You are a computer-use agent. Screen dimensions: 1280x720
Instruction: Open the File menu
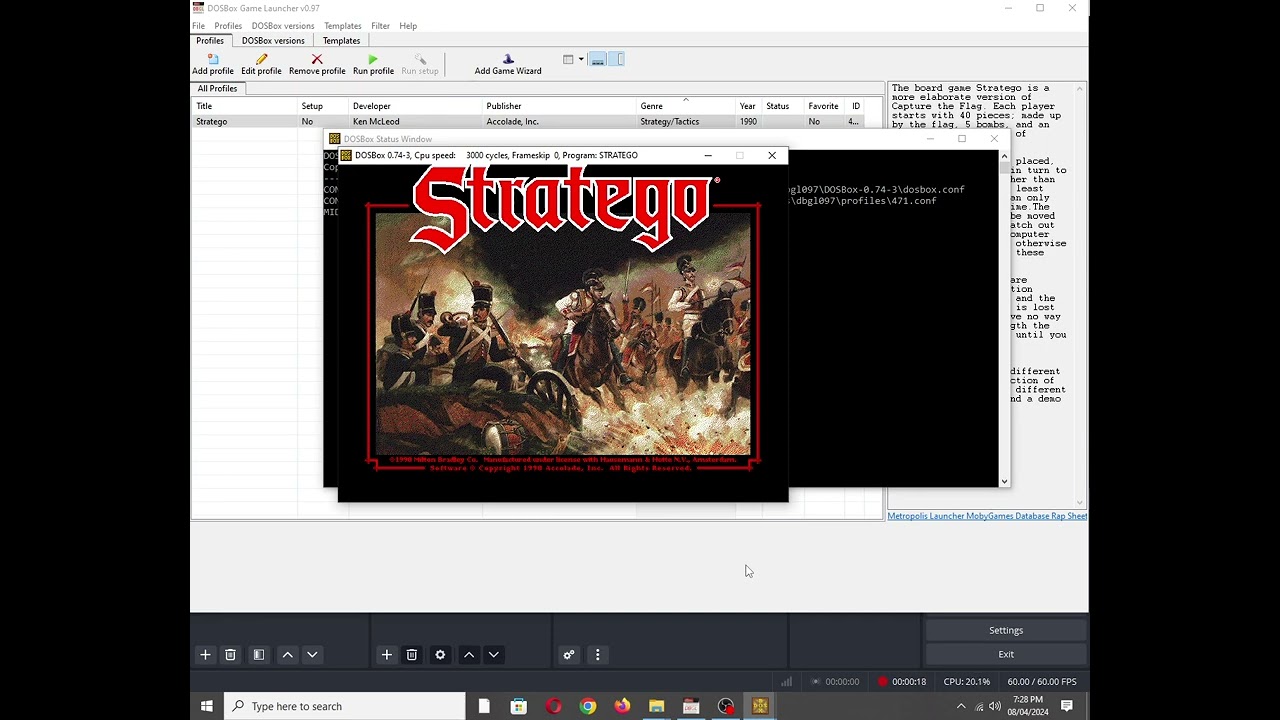(198, 26)
